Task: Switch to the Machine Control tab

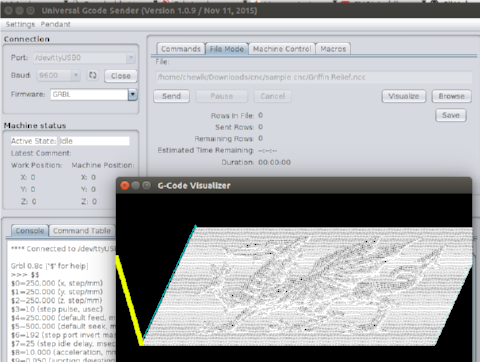Action: [x=282, y=49]
